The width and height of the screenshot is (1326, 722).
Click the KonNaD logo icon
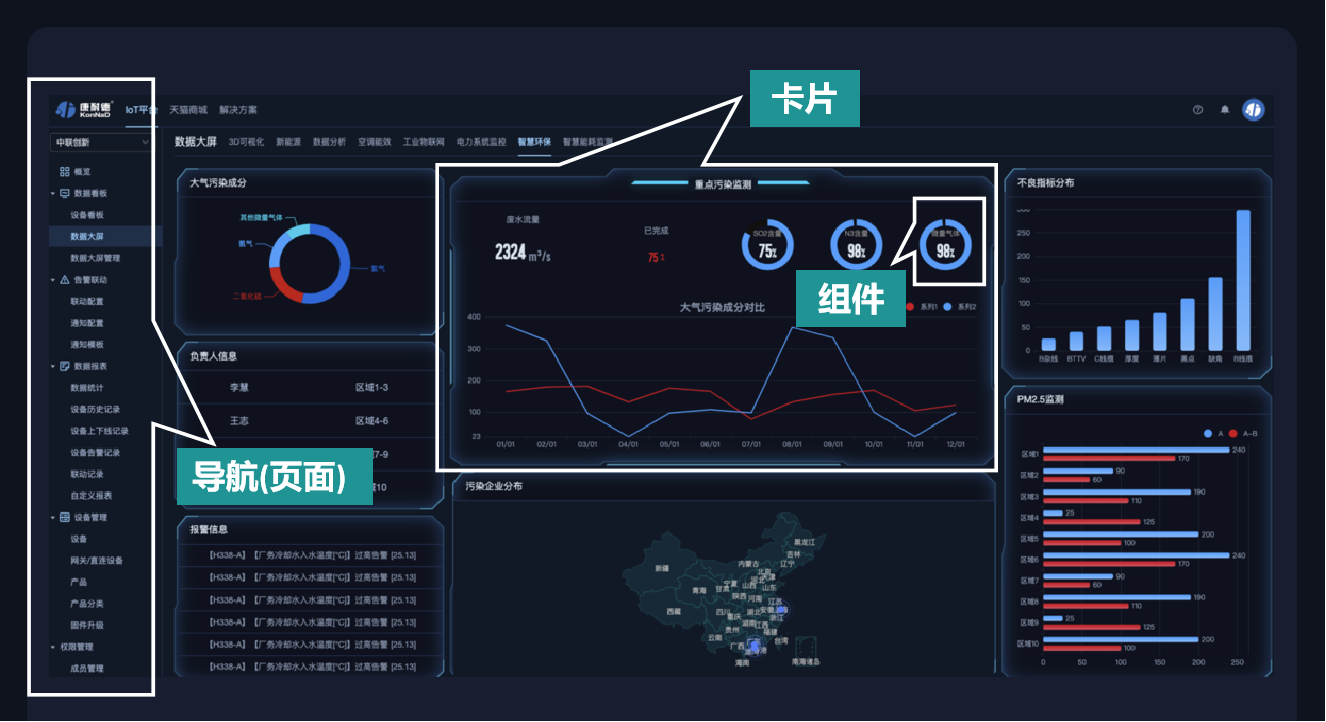66,110
